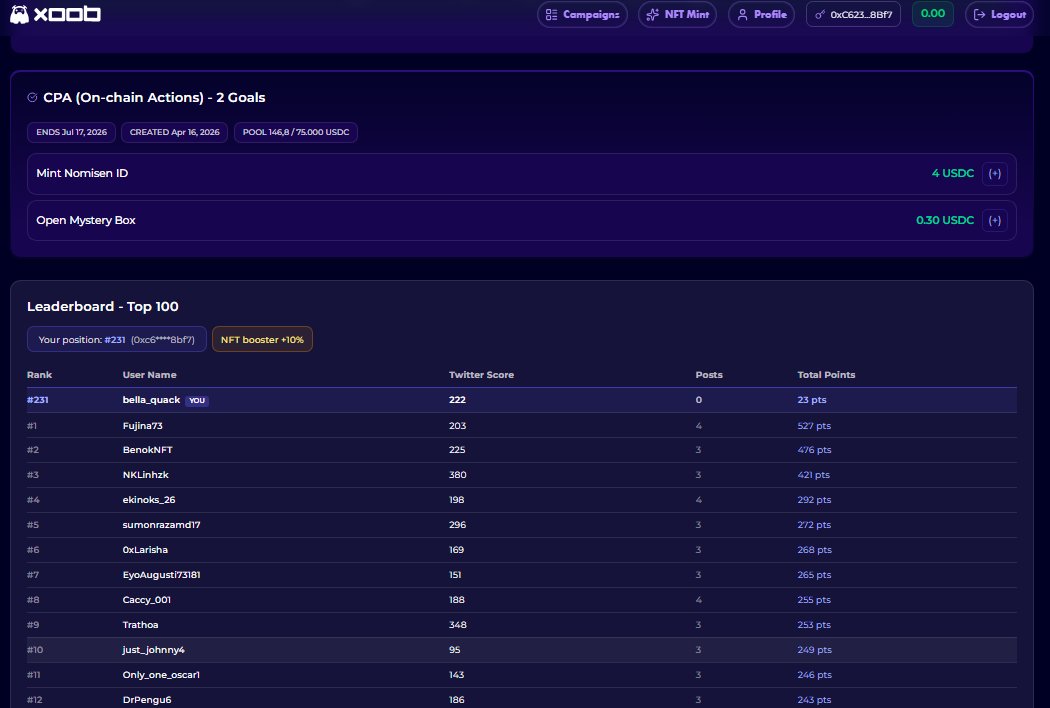Click the 0.00 balance badge
This screenshot has width=1050, height=708.
932,14
